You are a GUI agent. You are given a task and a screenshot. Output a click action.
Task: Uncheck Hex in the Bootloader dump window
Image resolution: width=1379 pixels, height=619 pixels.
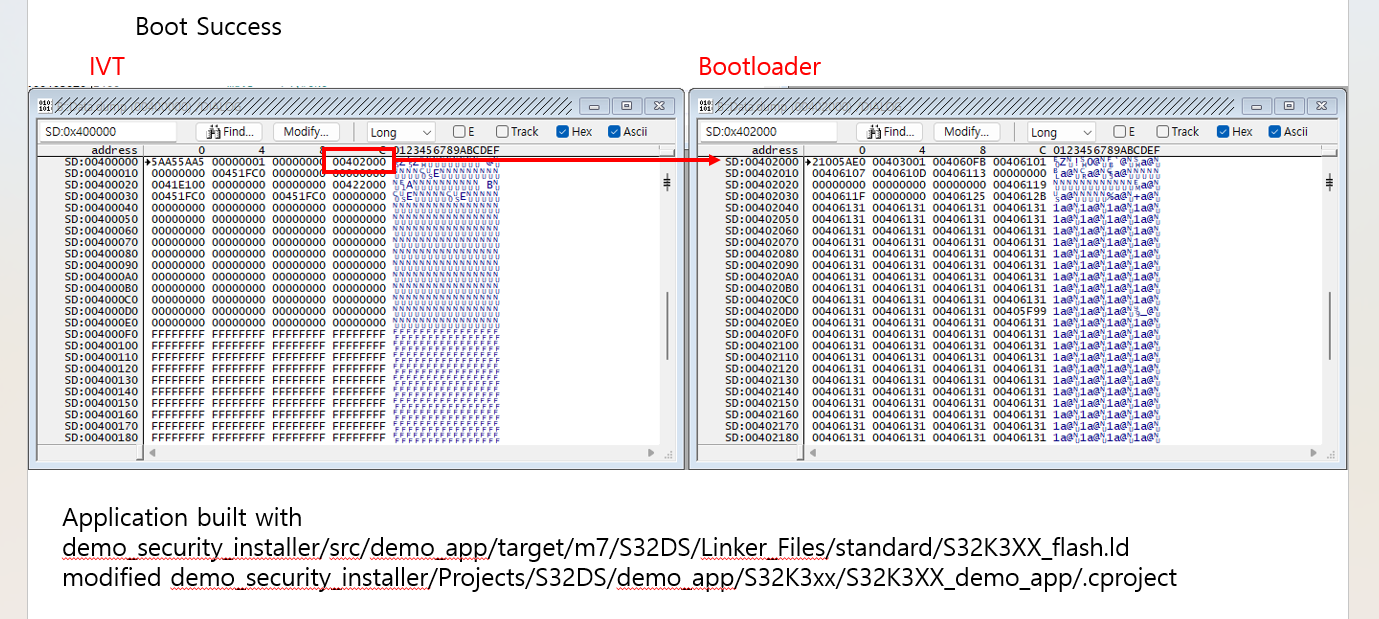coord(1224,132)
